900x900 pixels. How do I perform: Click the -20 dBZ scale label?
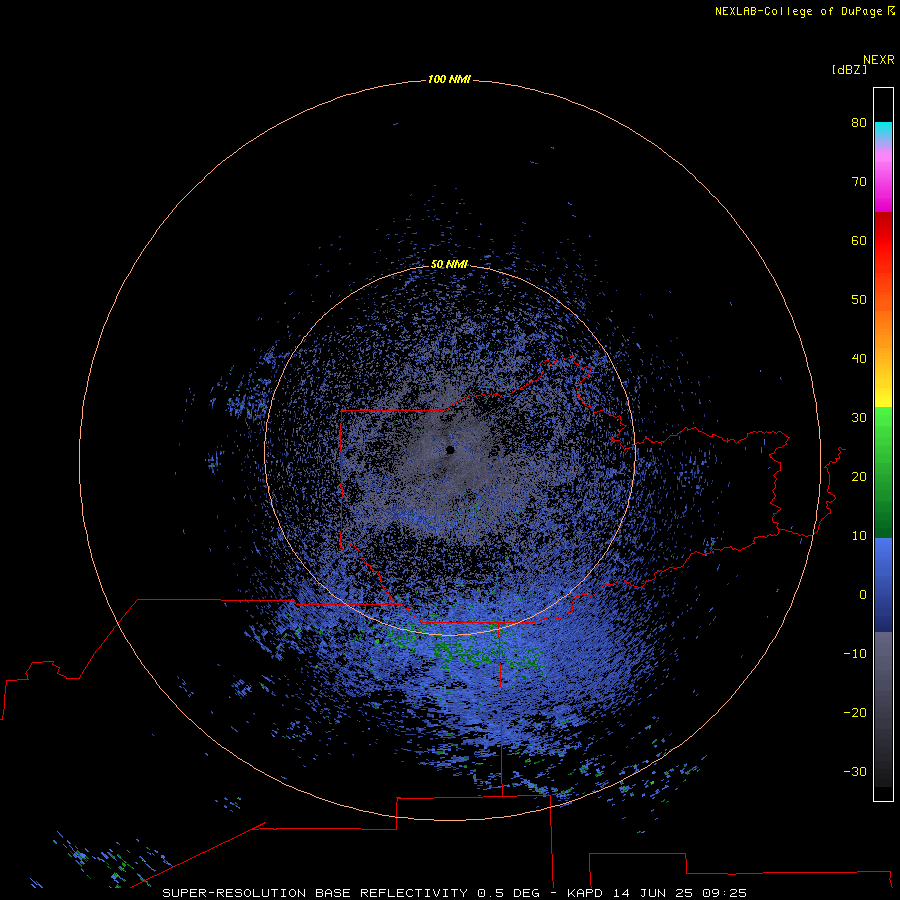[855, 713]
